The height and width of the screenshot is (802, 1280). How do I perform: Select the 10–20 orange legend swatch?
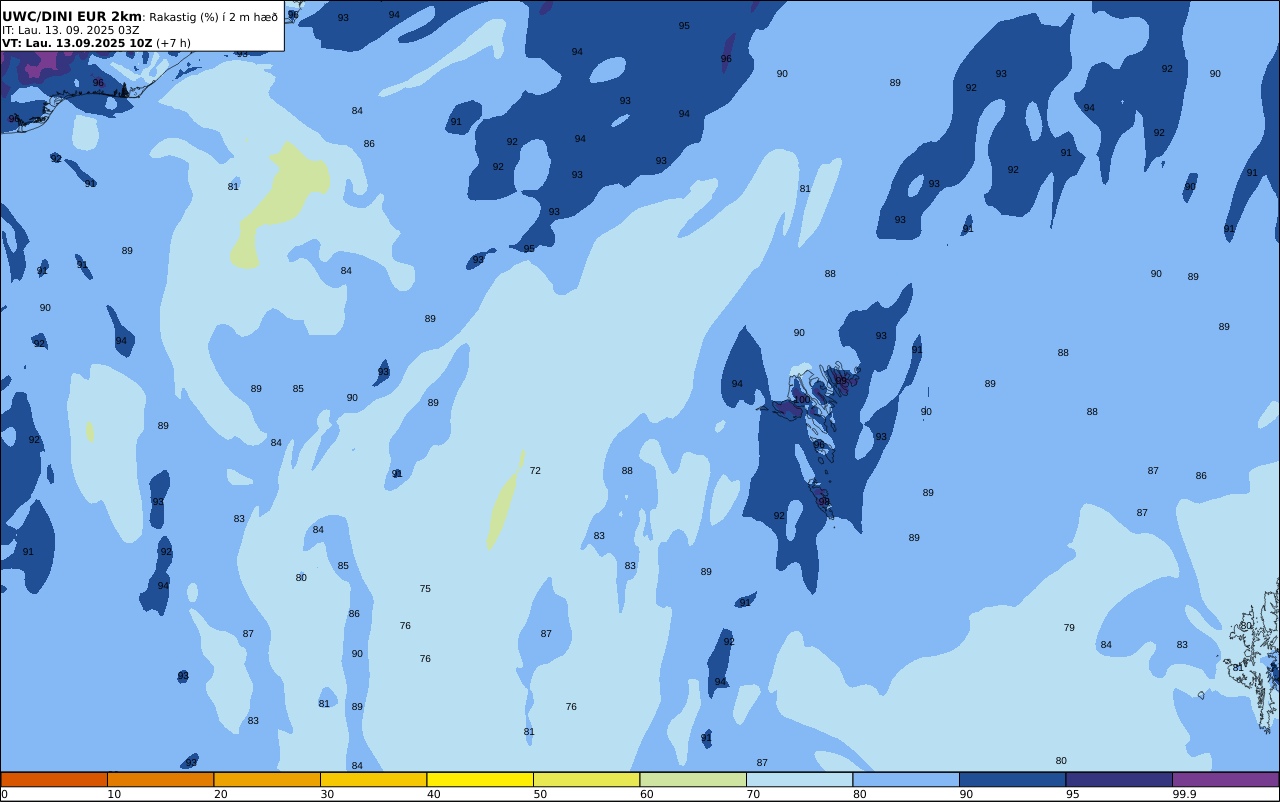coord(160,779)
